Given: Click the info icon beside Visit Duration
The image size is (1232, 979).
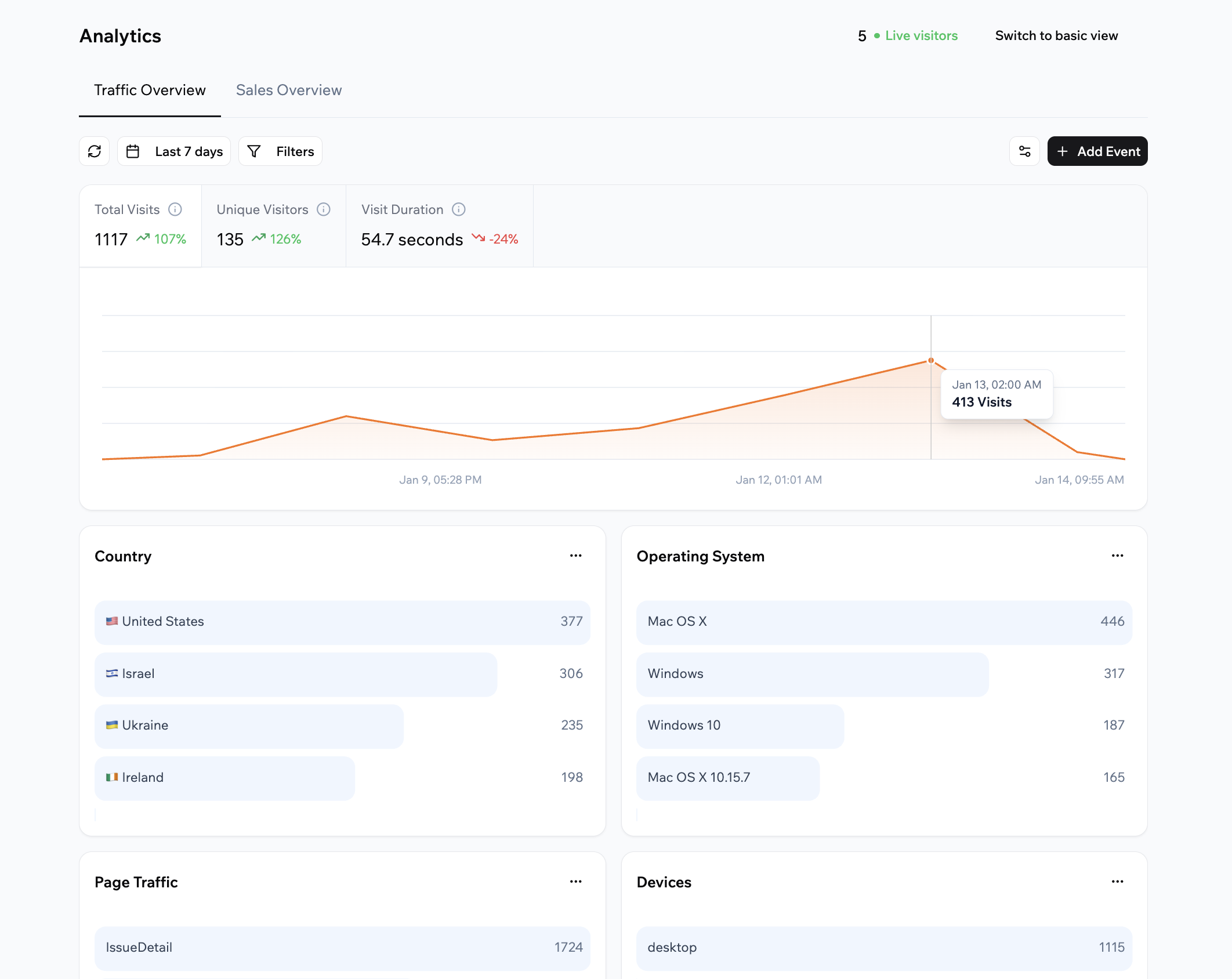Looking at the screenshot, I should pos(458,209).
